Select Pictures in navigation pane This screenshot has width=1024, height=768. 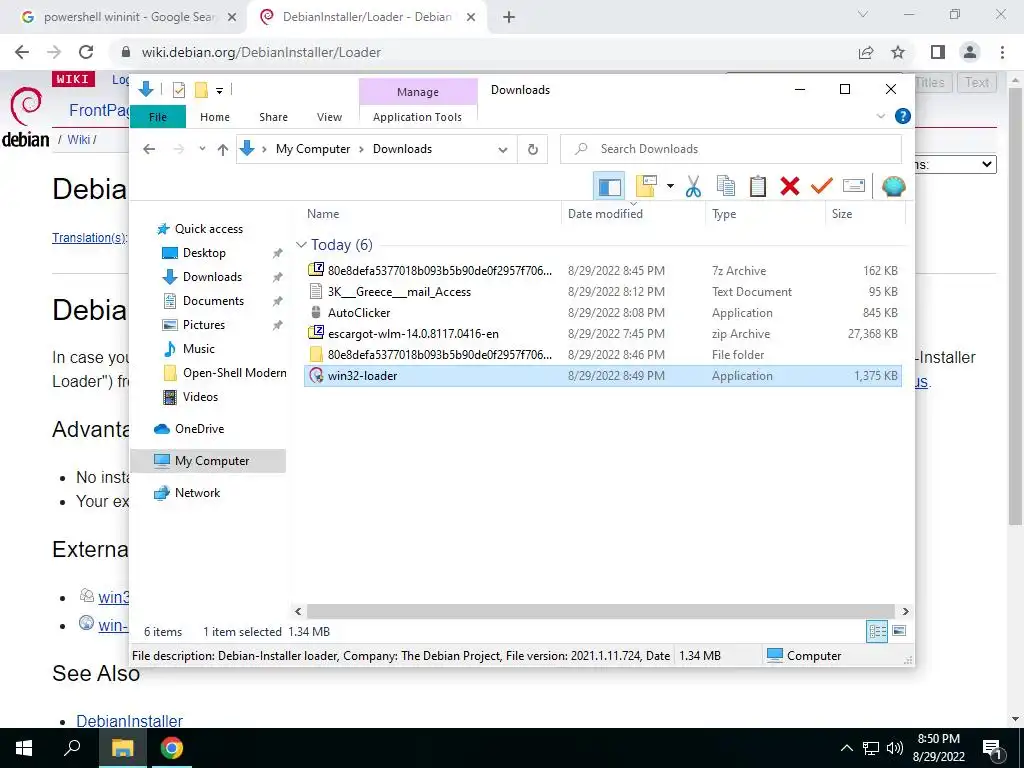point(204,325)
